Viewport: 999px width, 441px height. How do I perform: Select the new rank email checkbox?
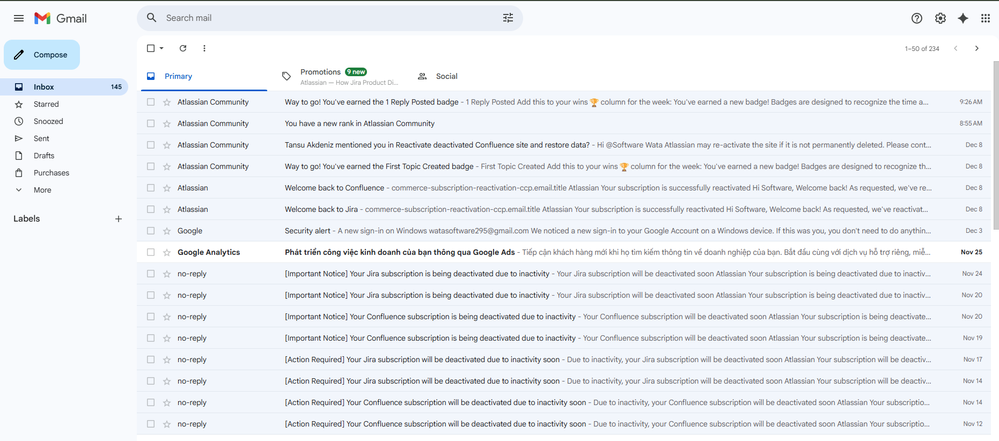150,124
